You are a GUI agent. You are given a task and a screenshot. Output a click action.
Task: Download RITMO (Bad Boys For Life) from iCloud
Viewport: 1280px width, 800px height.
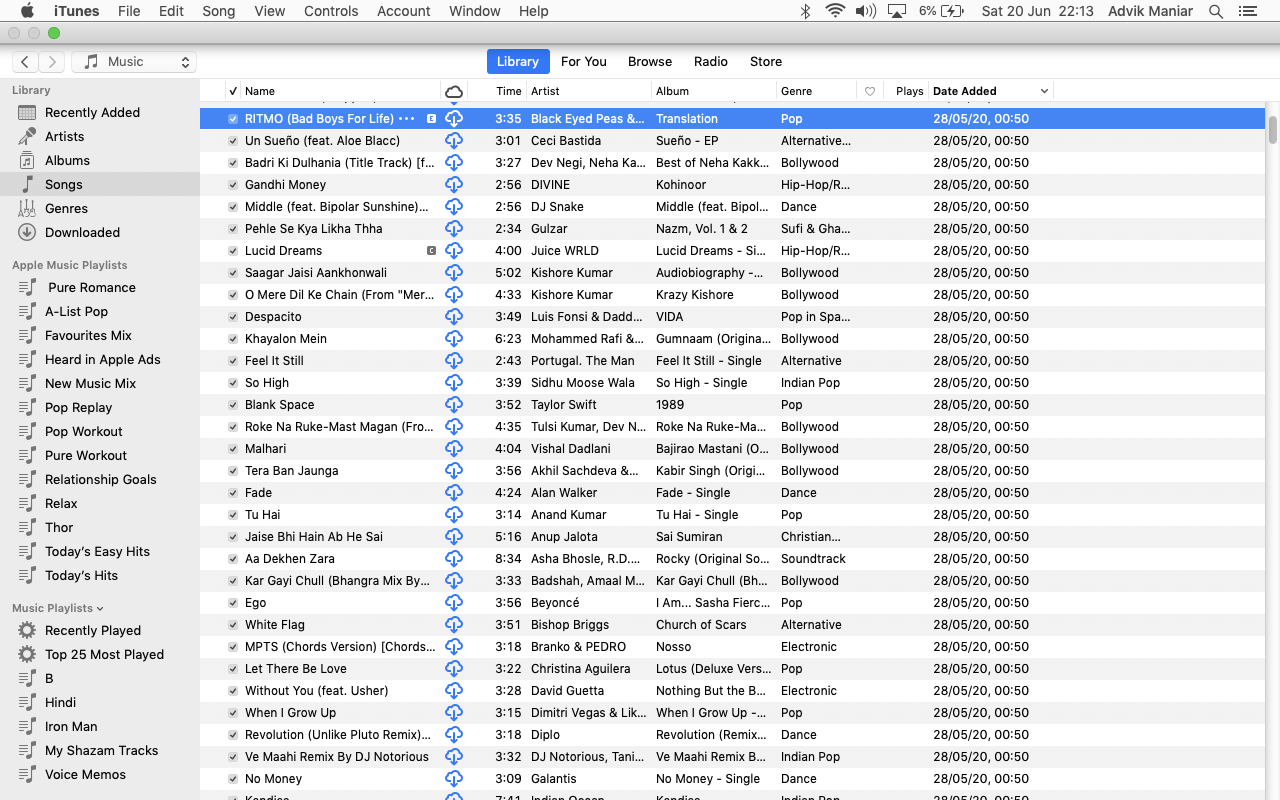[x=454, y=118]
